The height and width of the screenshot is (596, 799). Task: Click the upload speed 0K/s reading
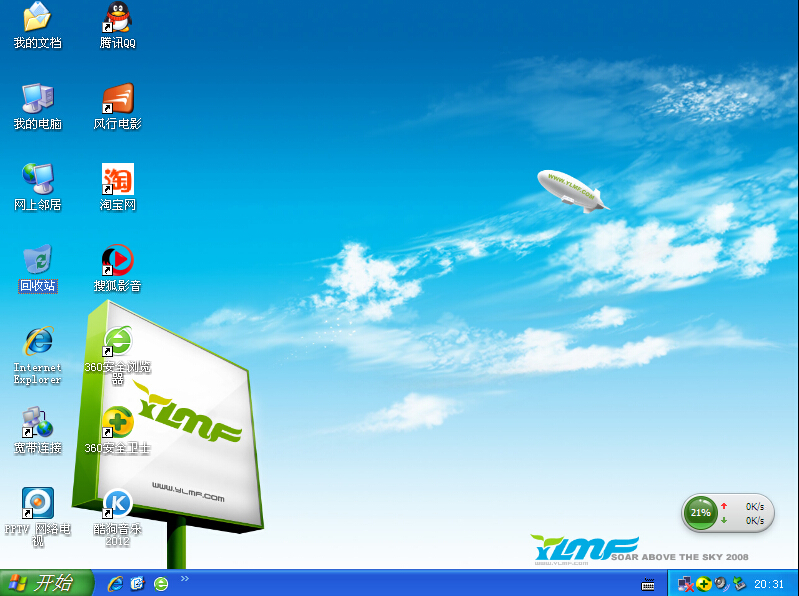pyautogui.click(x=755, y=506)
